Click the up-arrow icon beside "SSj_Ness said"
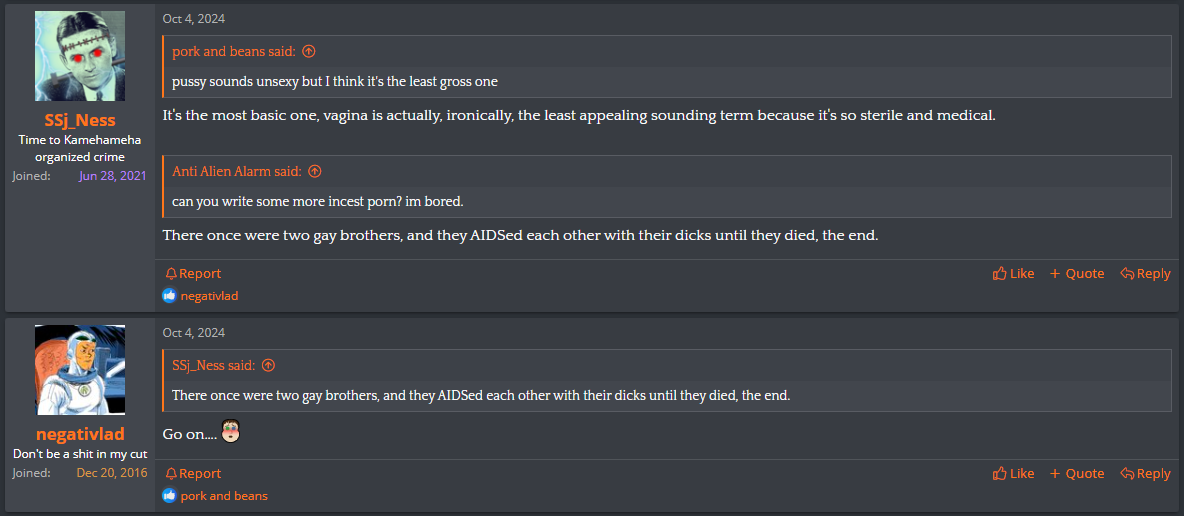Viewport: 1184px width, 516px height. [x=268, y=365]
